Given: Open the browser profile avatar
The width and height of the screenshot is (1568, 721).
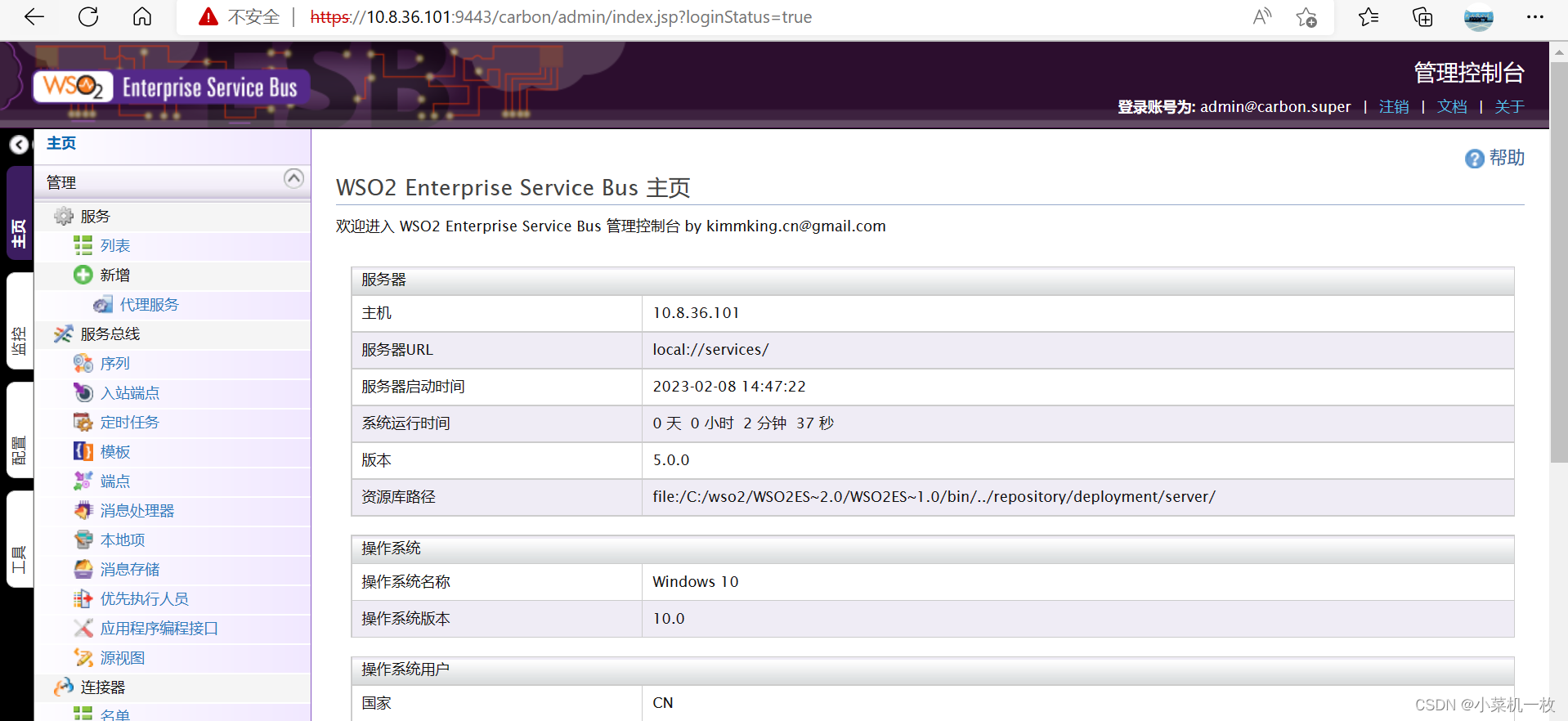Looking at the screenshot, I should [x=1478, y=17].
